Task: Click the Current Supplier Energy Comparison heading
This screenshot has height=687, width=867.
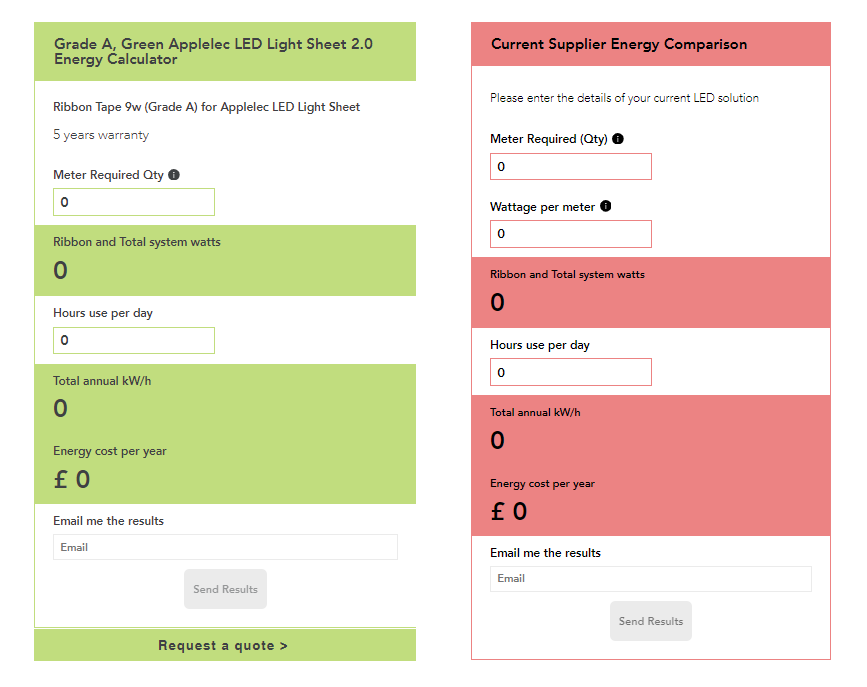Action: pyautogui.click(x=619, y=44)
